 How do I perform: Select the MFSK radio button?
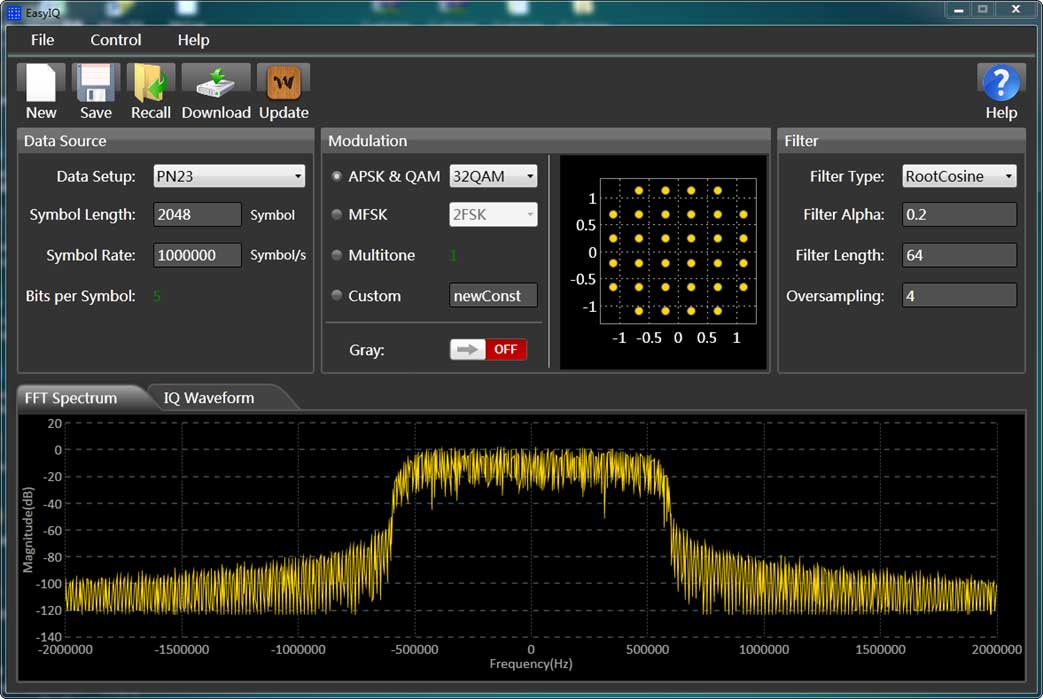(337, 215)
